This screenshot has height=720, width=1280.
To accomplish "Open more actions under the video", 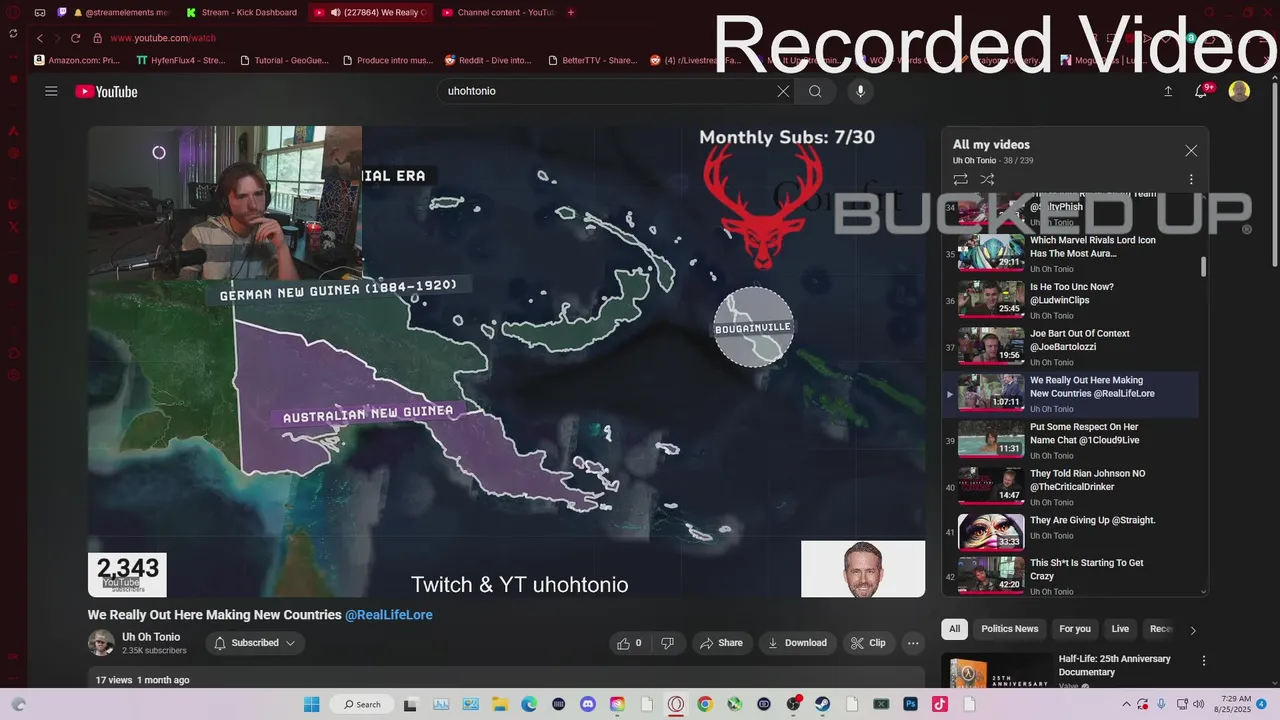I will tap(912, 643).
